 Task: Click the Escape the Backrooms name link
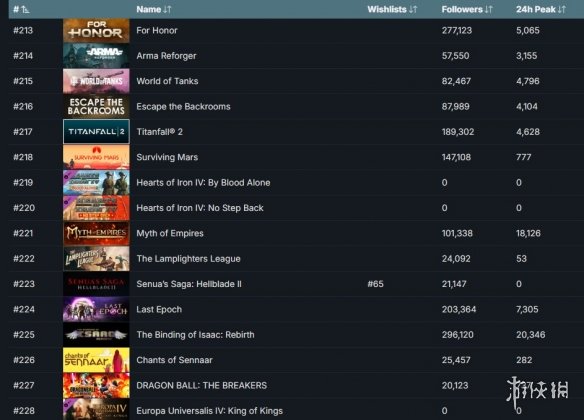pyautogui.click(x=183, y=106)
